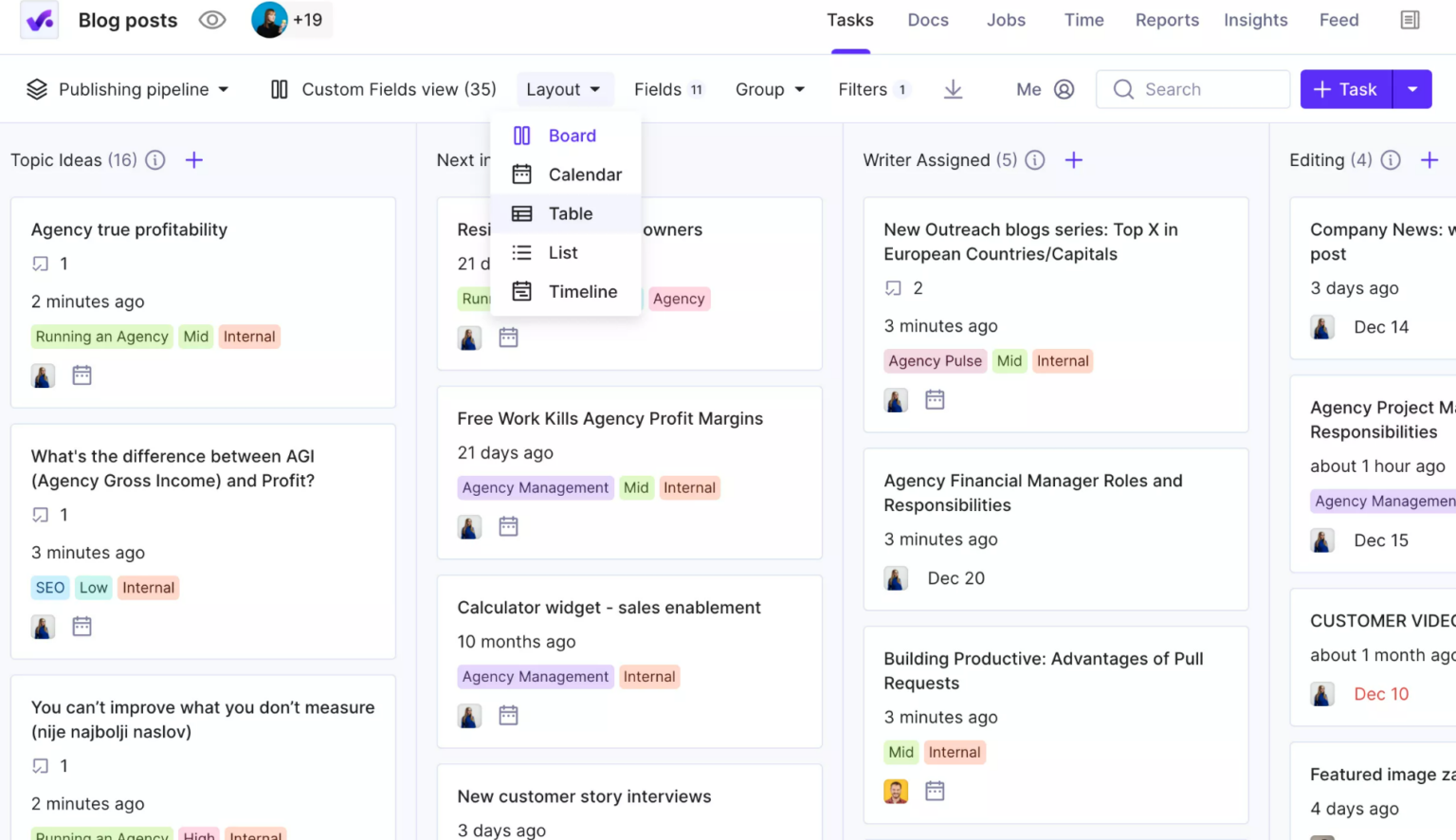Switch to Timeline layout
This screenshot has height=840, width=1456.
(582, 291)
